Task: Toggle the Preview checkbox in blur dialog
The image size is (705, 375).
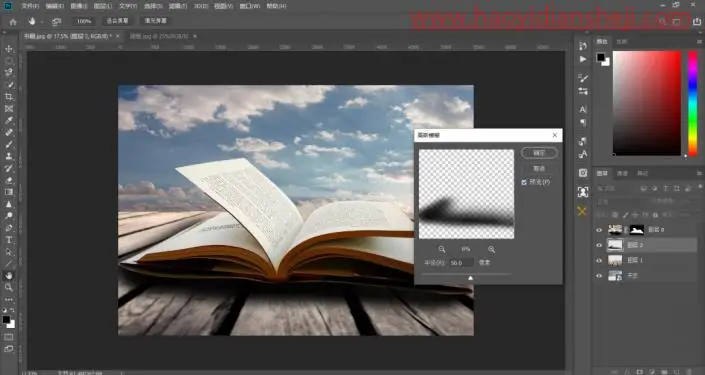Action: 524,182
